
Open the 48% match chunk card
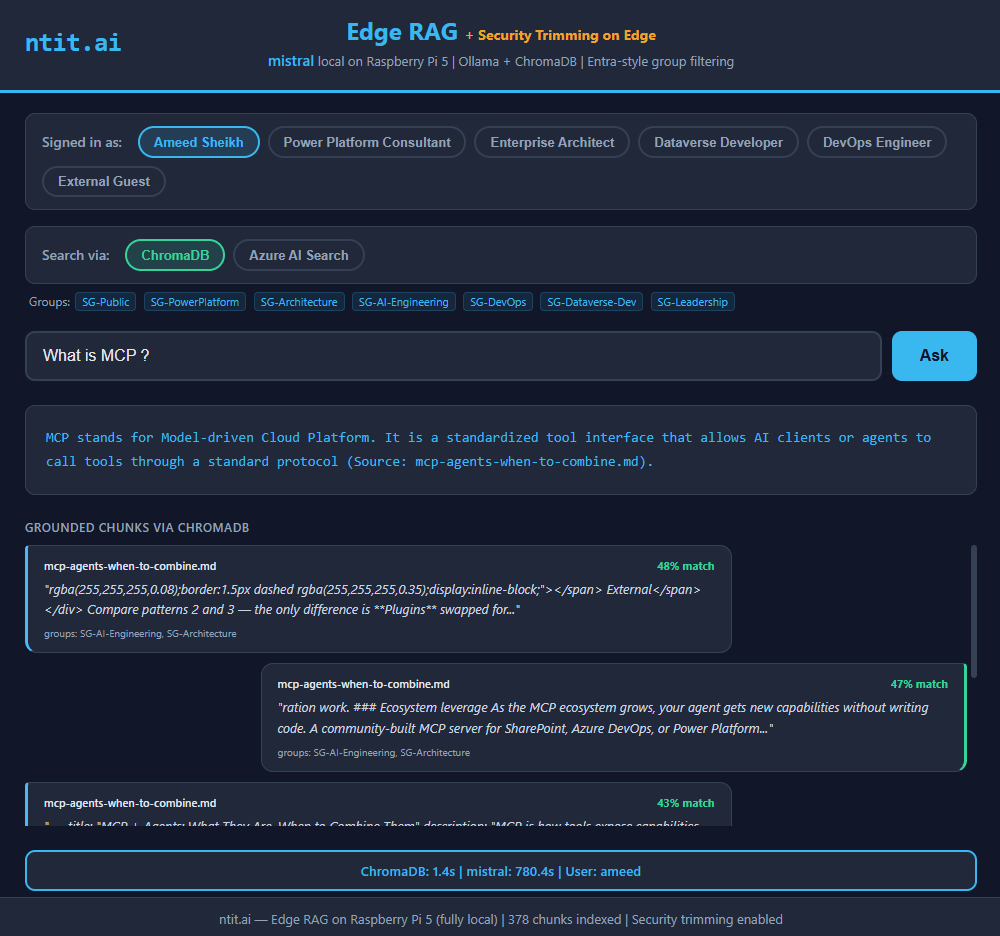tap(379, 598)
